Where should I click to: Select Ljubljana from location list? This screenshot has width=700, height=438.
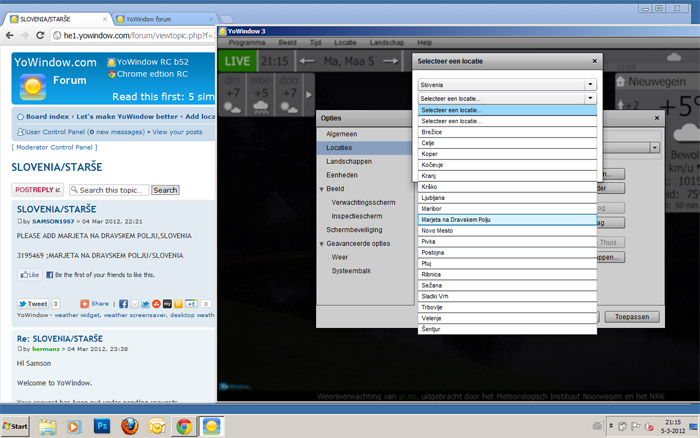tap(507, 198)
